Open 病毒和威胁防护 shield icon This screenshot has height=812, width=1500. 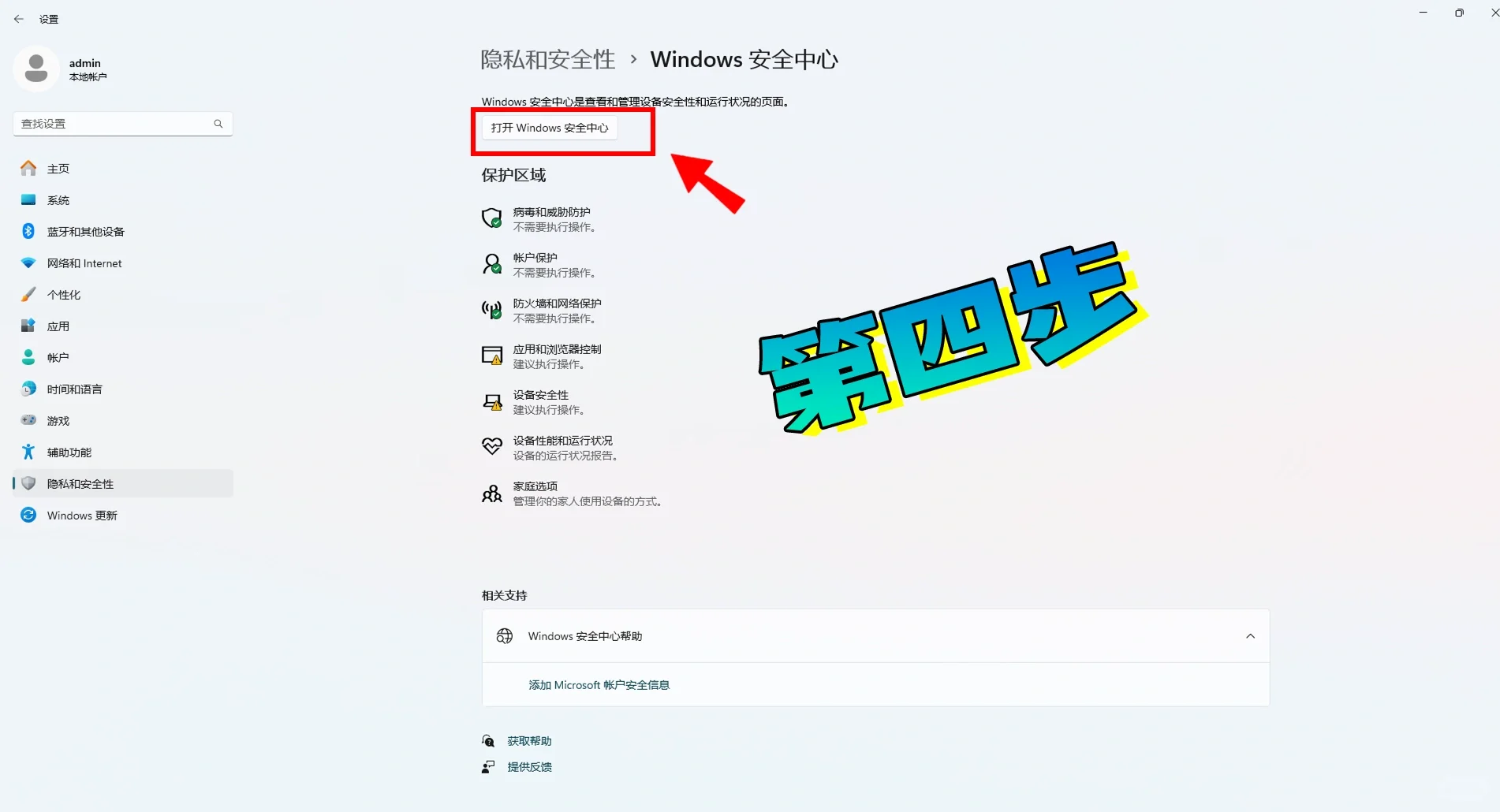(x=491, y=218)
